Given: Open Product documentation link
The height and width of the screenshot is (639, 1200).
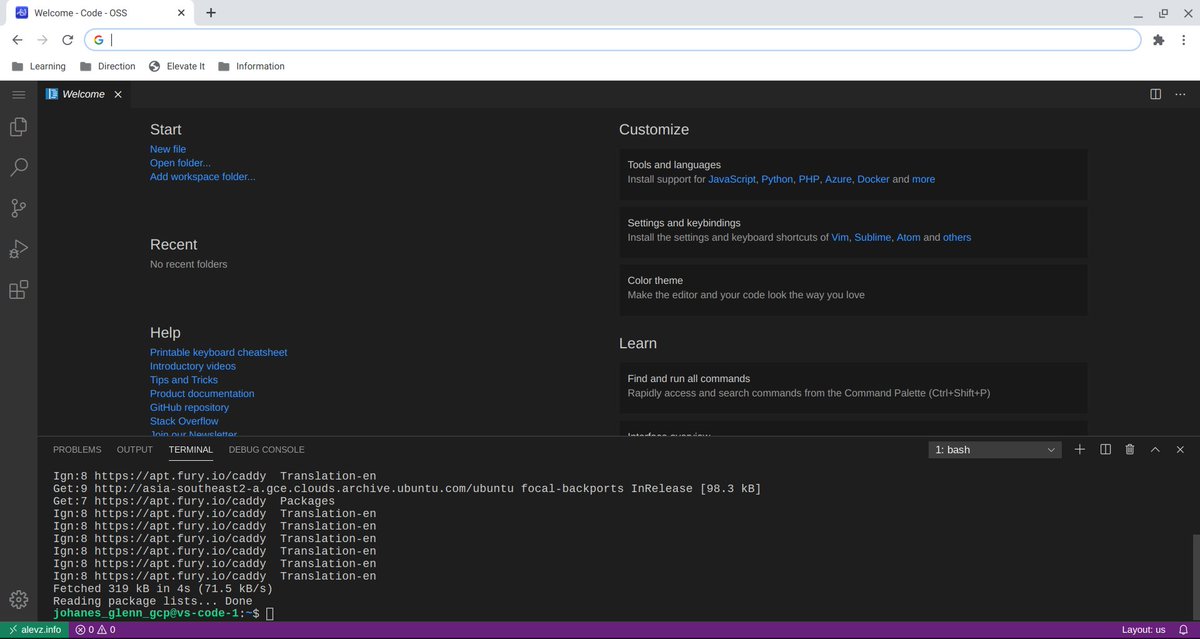Looking at the screenshot, I should (x=202, y=394).
